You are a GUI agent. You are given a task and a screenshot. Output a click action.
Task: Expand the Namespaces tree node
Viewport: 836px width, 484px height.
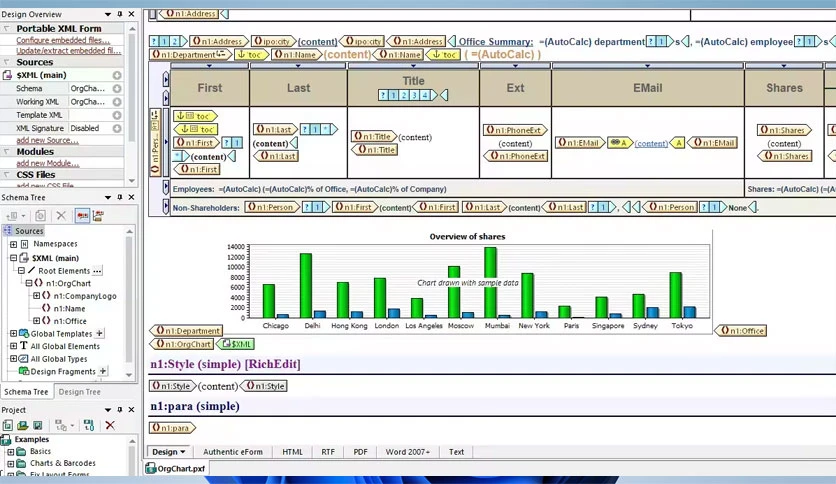pyautogui.click(x=13, y=244)
